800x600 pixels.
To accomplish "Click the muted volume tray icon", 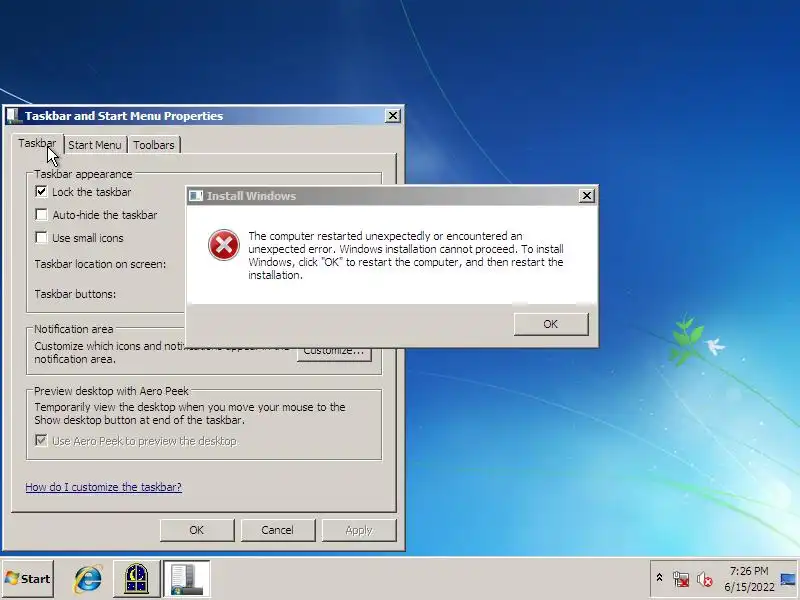I will coord(705,579).
